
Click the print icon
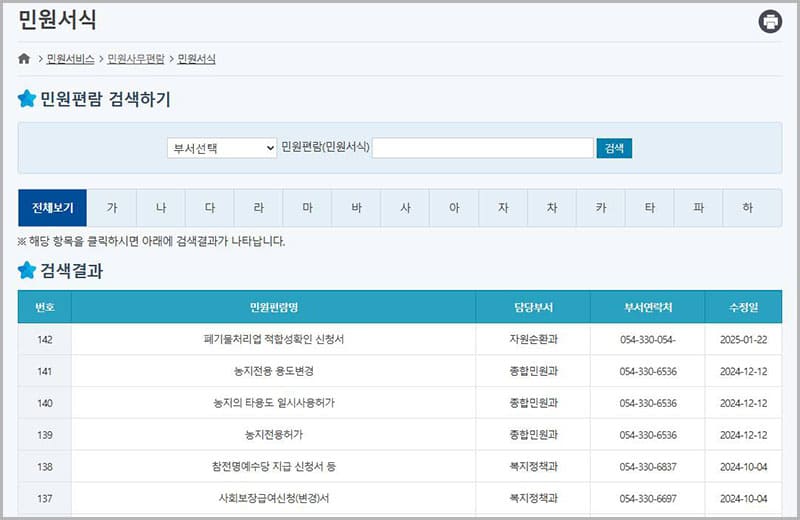[770, 21]
